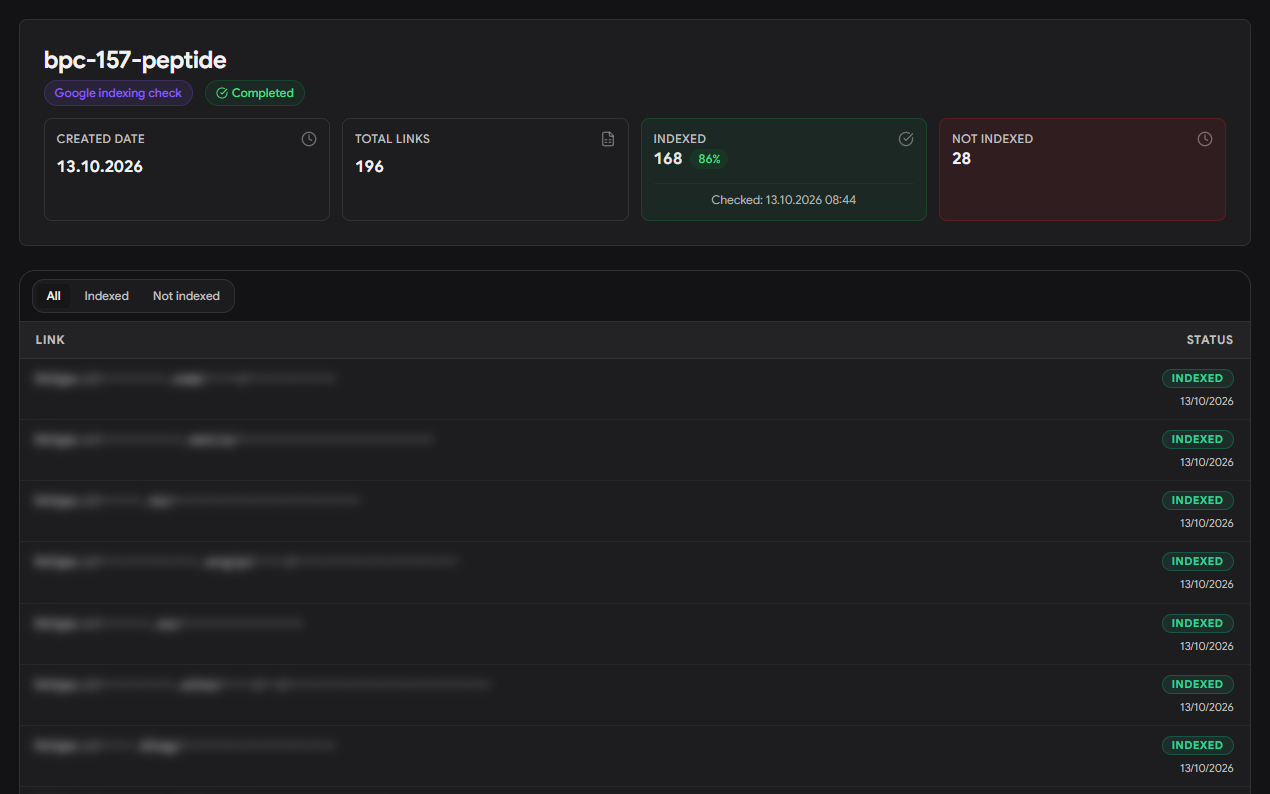Screen dimensions: 1270x794
Task: Switch to the Not indexed filter tab
Action: pyautogui.click(x=186, y=296)
